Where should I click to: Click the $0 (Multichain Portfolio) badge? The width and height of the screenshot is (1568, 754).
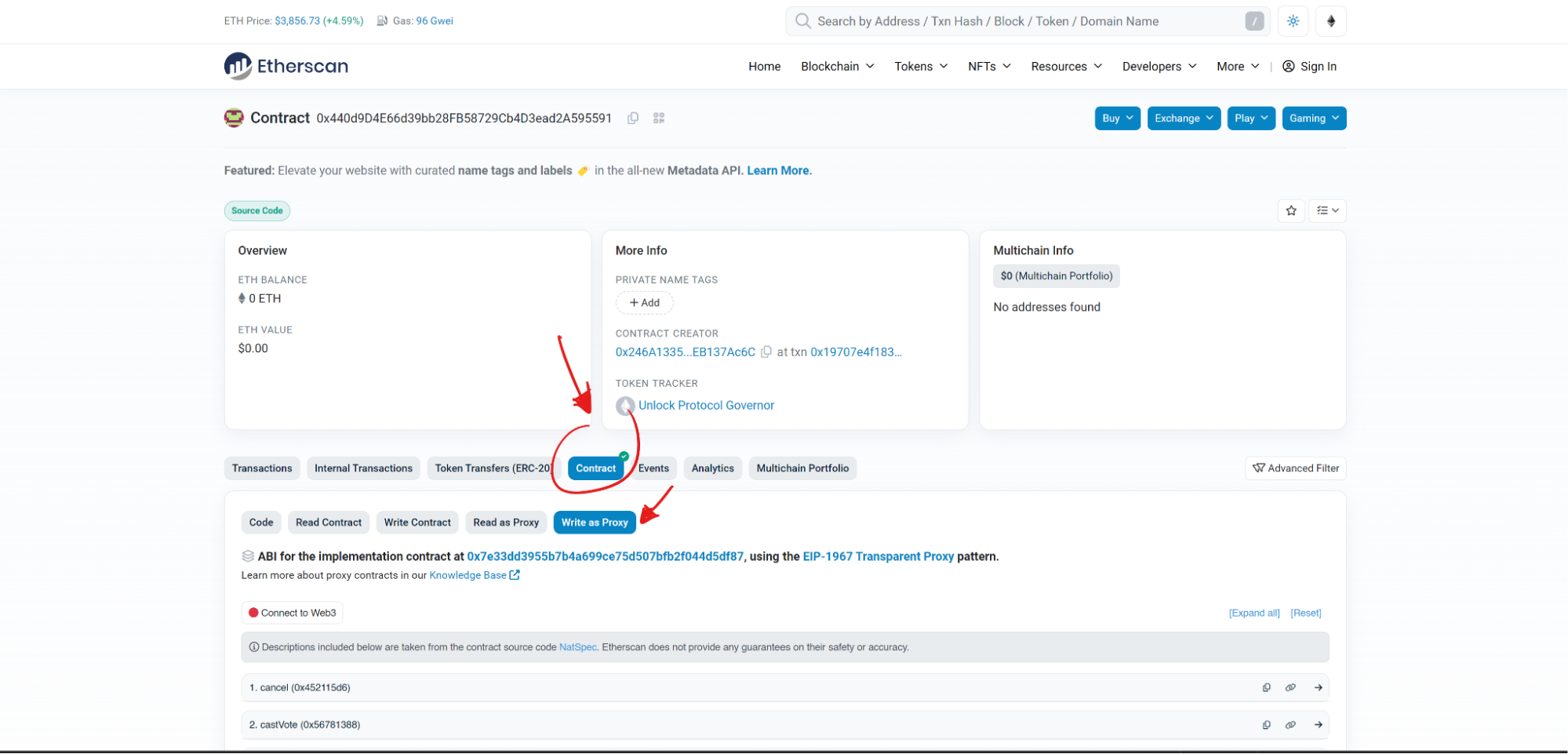coord(1057,276)
